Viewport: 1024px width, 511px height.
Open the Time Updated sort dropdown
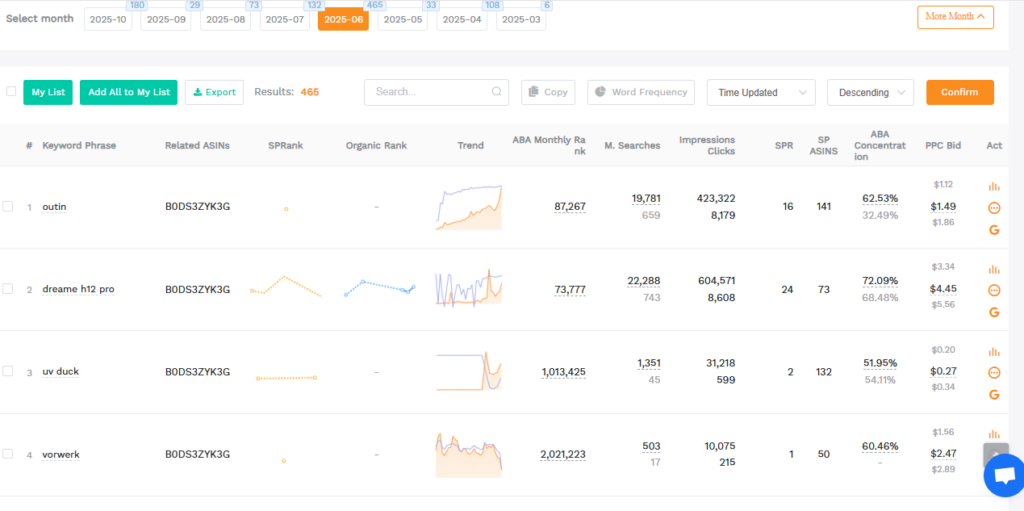pyautogui.click(x=761, y=92)
